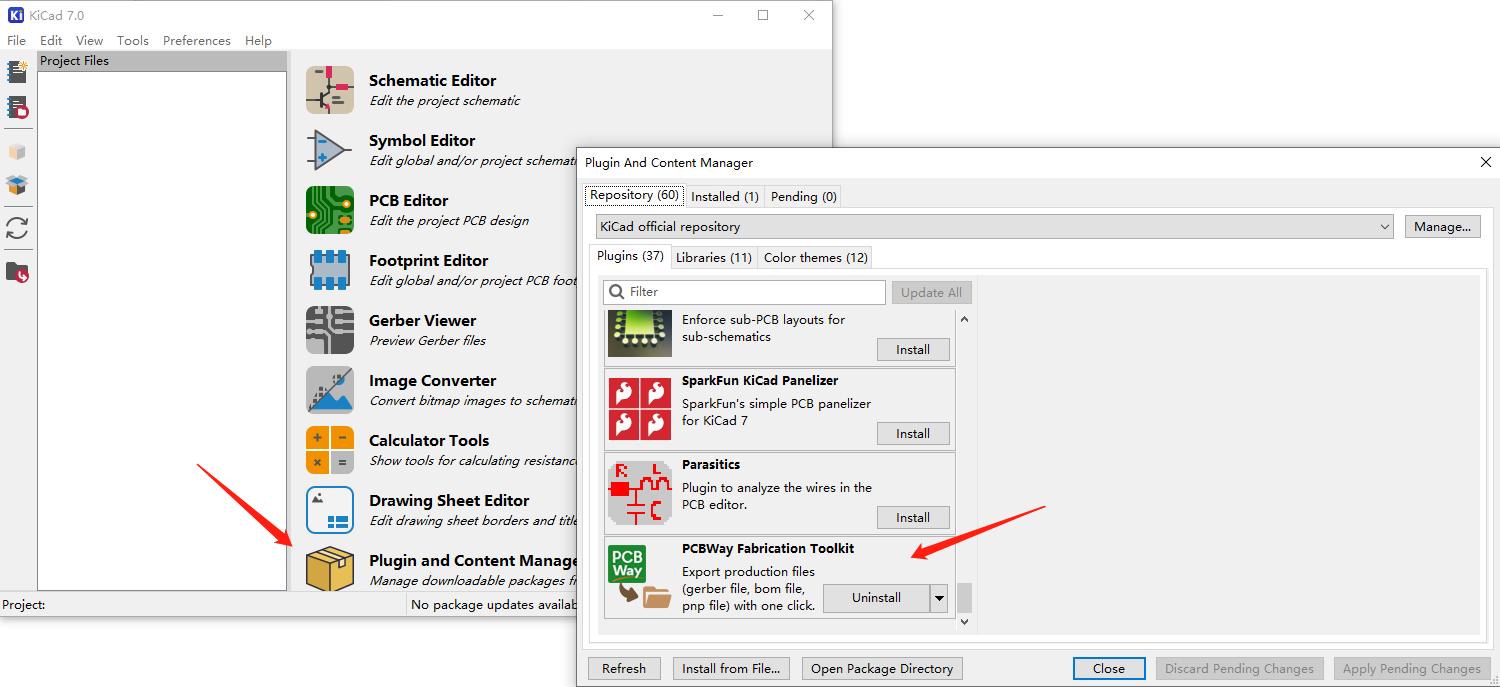The height and width of the screenshot is (687, 1500).
Task: Click the New Project icon in the left toolbar
Action: click(17, 71)
